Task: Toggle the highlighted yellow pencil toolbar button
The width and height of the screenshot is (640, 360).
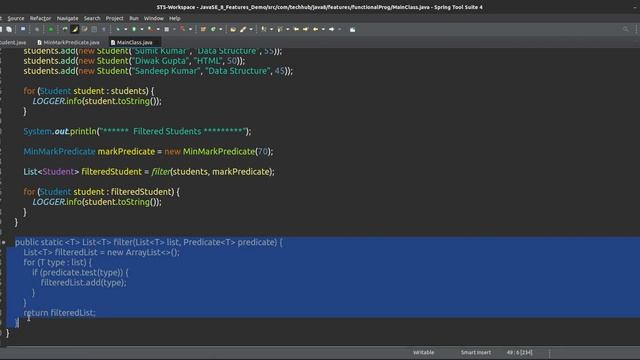Action: point(75,29)
